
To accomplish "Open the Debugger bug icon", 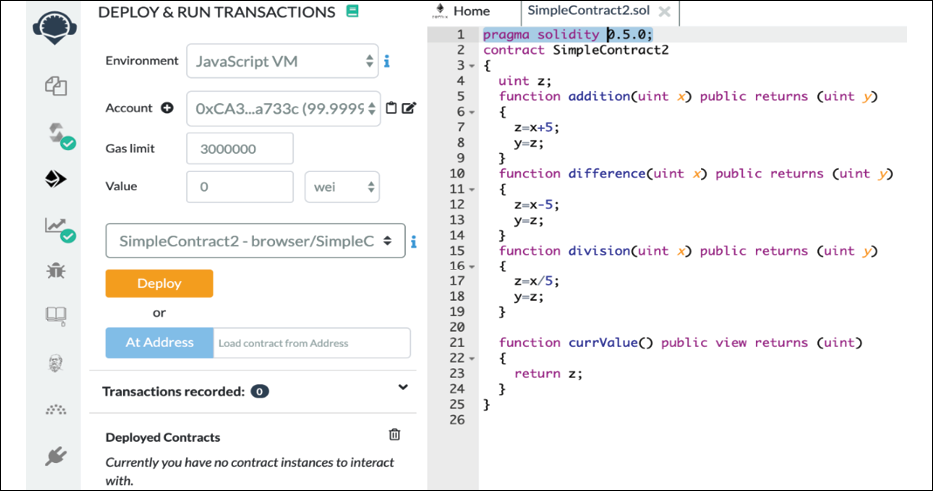I will click(56, 271).
